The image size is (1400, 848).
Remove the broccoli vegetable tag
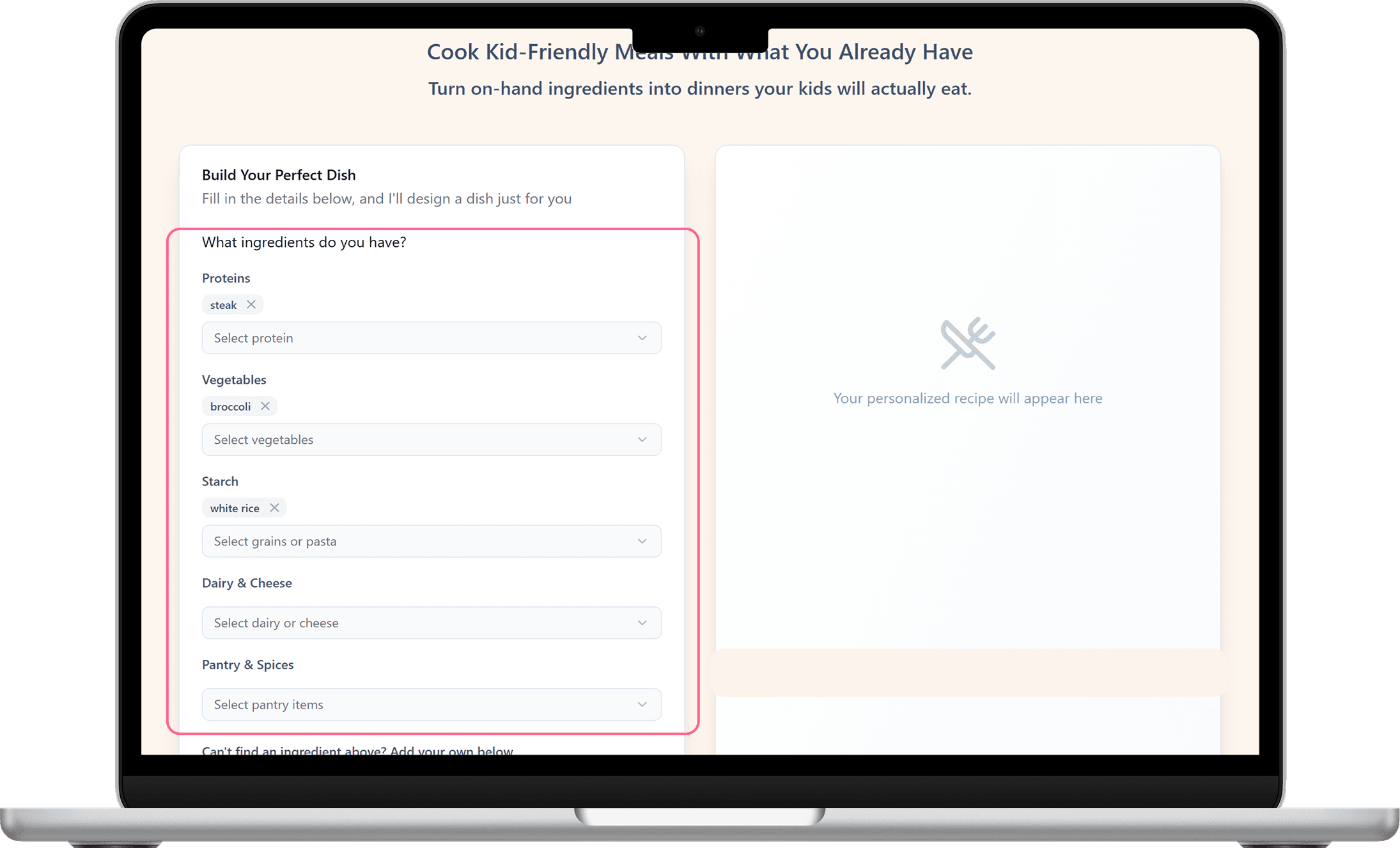tap(265, 406)
